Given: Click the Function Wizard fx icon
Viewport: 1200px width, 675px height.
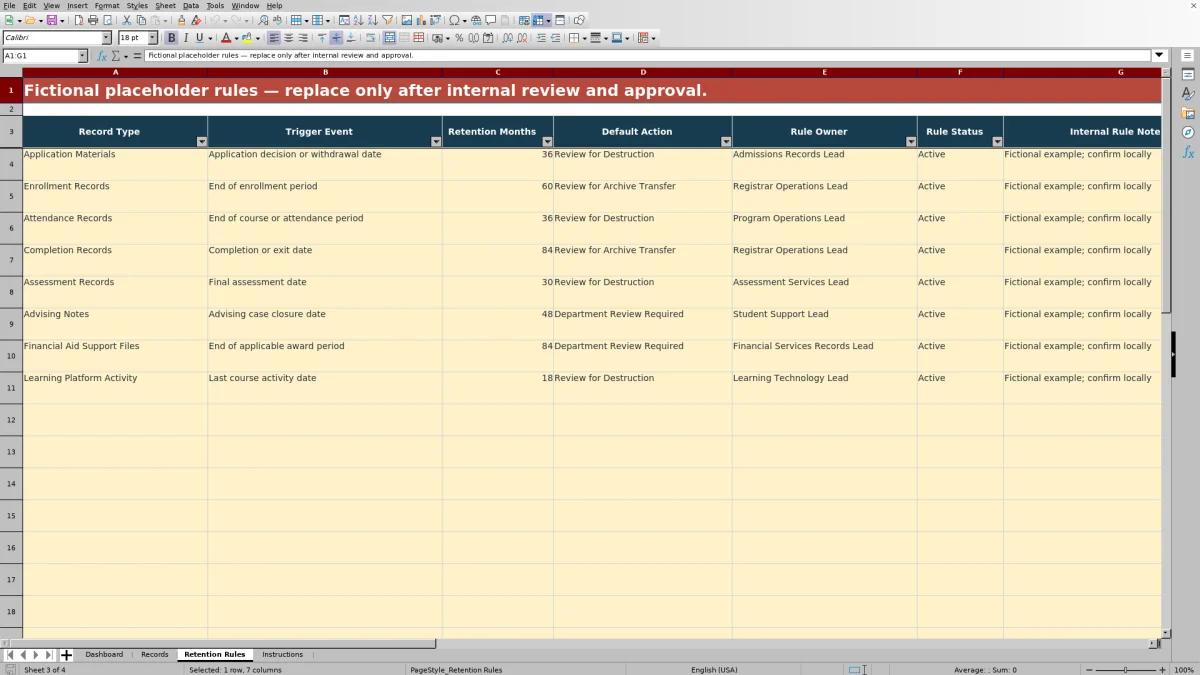Looking at the screenshot, I should (102, 56).
